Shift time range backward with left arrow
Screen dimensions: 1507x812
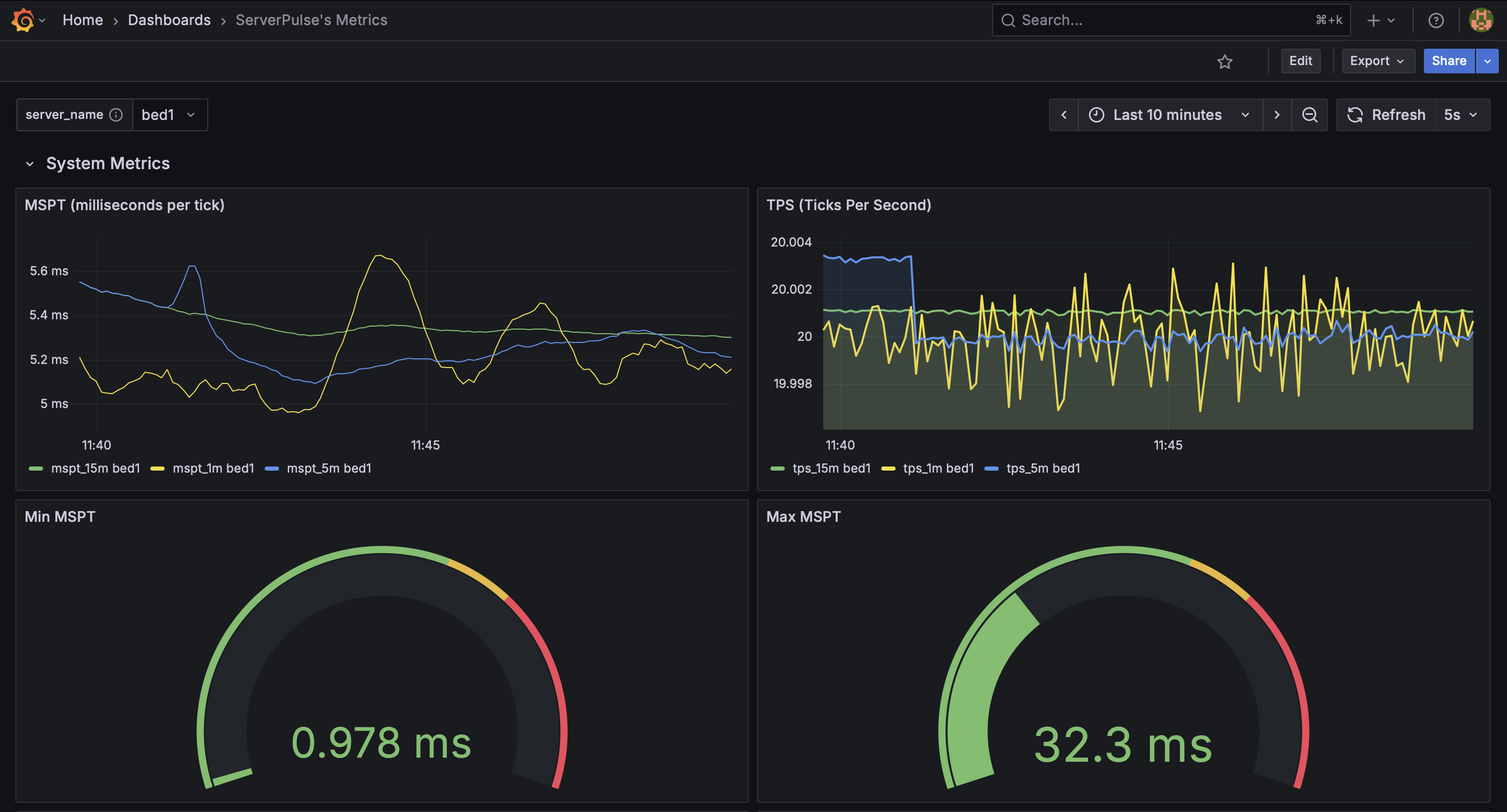coord(1063,115)
